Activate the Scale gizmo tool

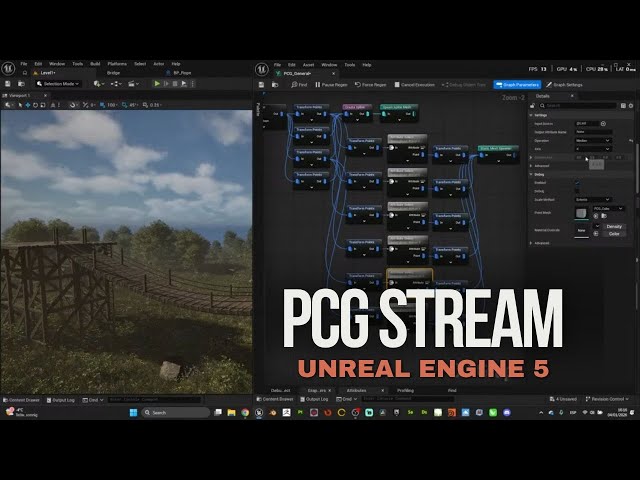43,105
